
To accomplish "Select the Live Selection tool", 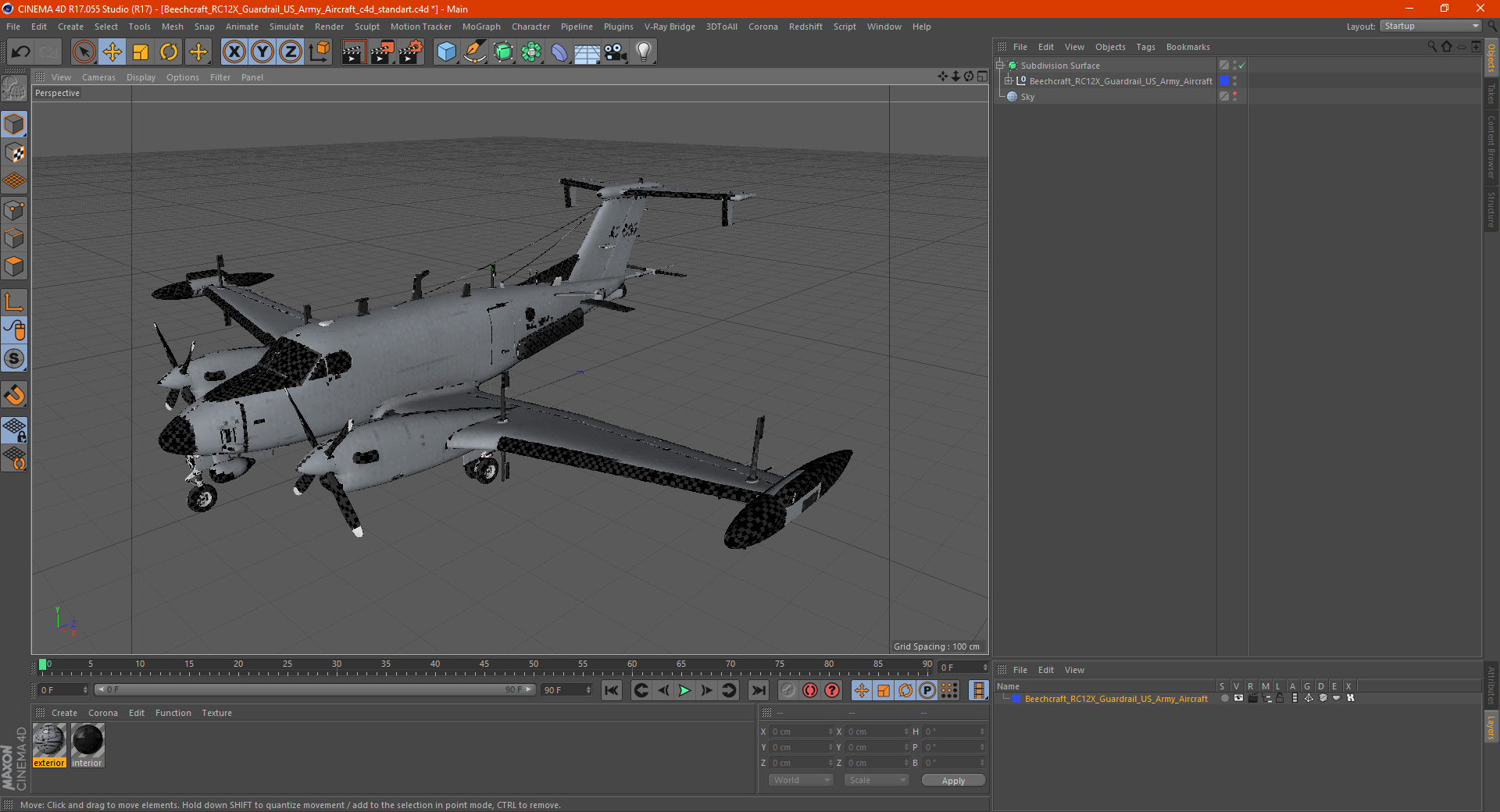I will pyautogui.click(x=84, y=52).
